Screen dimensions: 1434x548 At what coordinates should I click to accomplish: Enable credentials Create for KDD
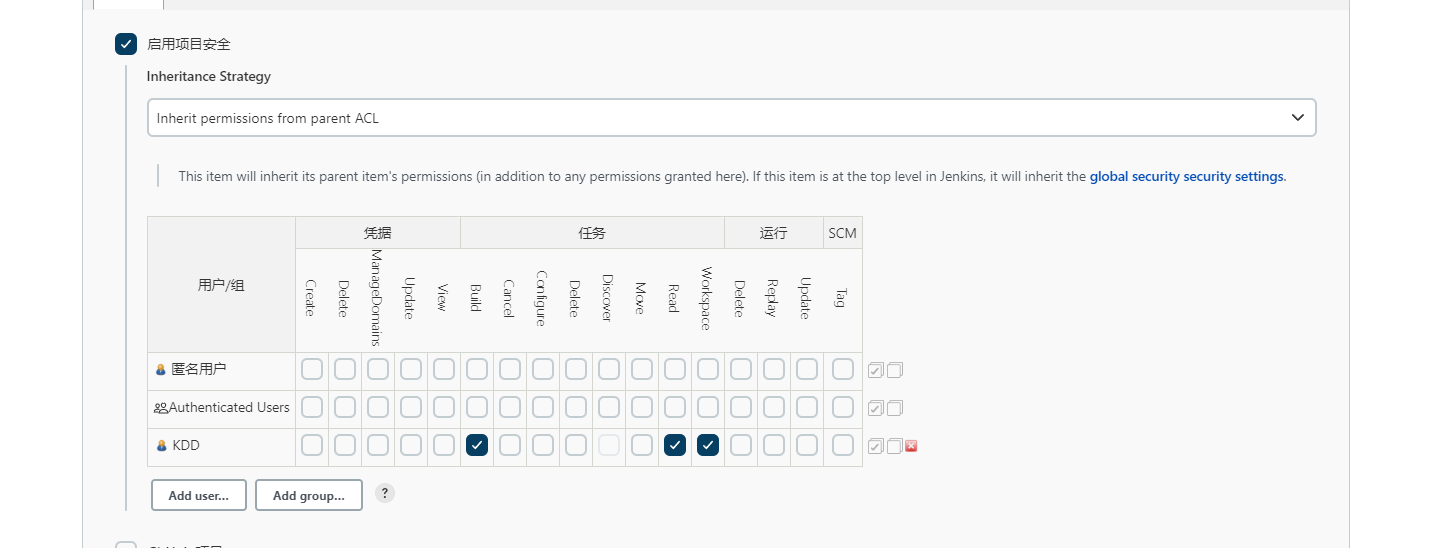(312, 445)
